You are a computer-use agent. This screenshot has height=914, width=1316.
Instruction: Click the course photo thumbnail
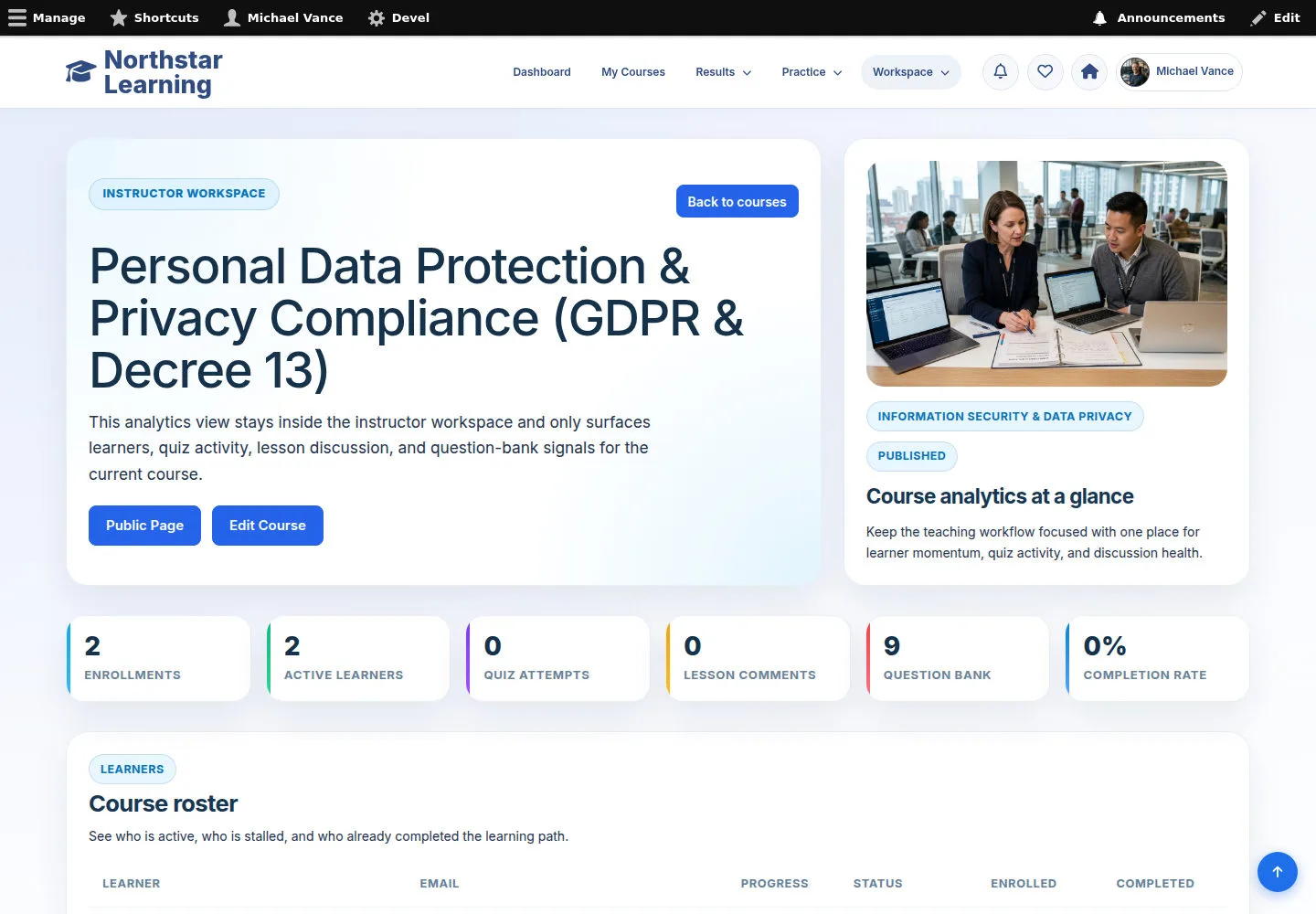click(1046, 273)
